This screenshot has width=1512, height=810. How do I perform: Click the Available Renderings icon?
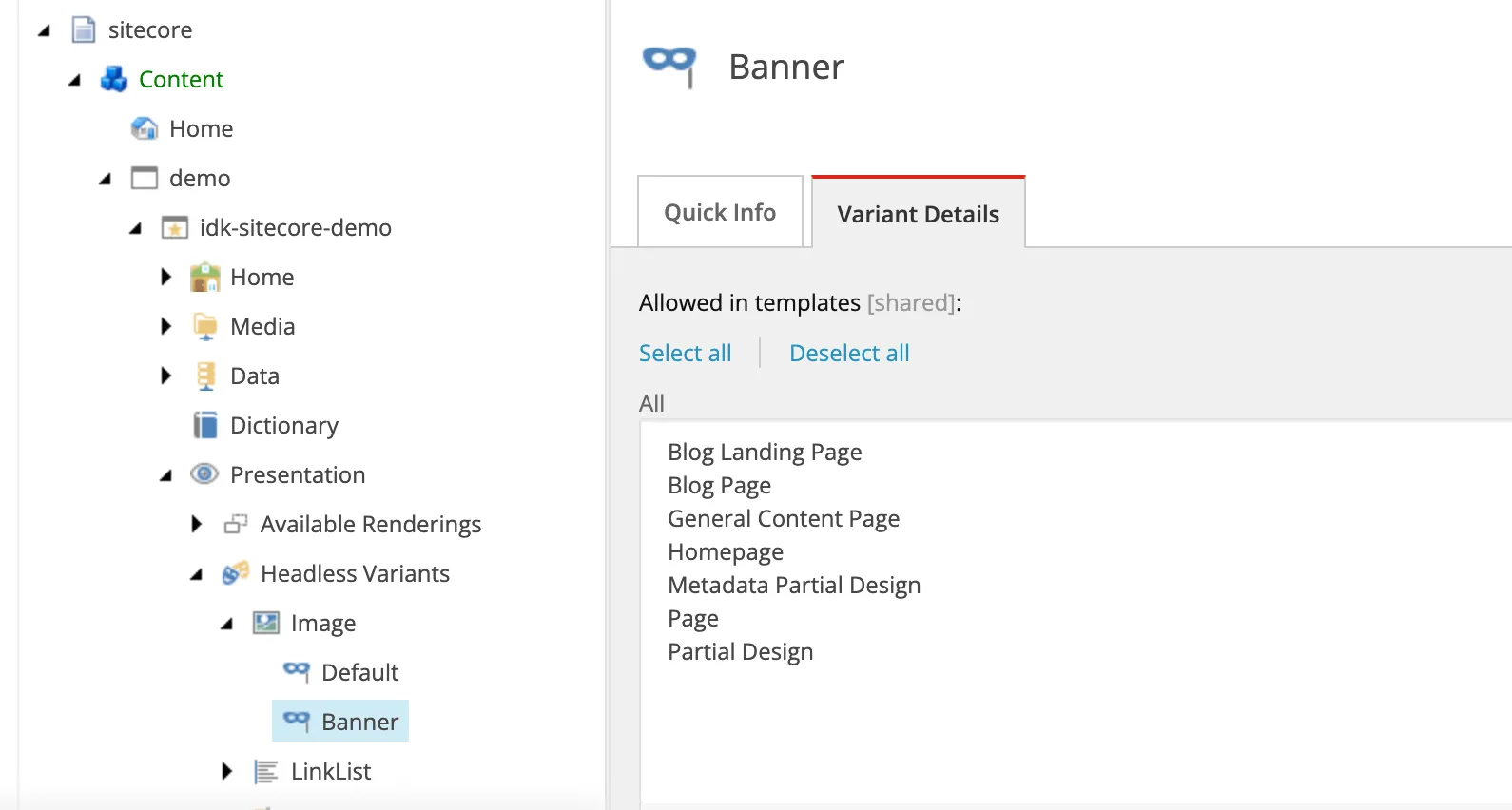236,524
